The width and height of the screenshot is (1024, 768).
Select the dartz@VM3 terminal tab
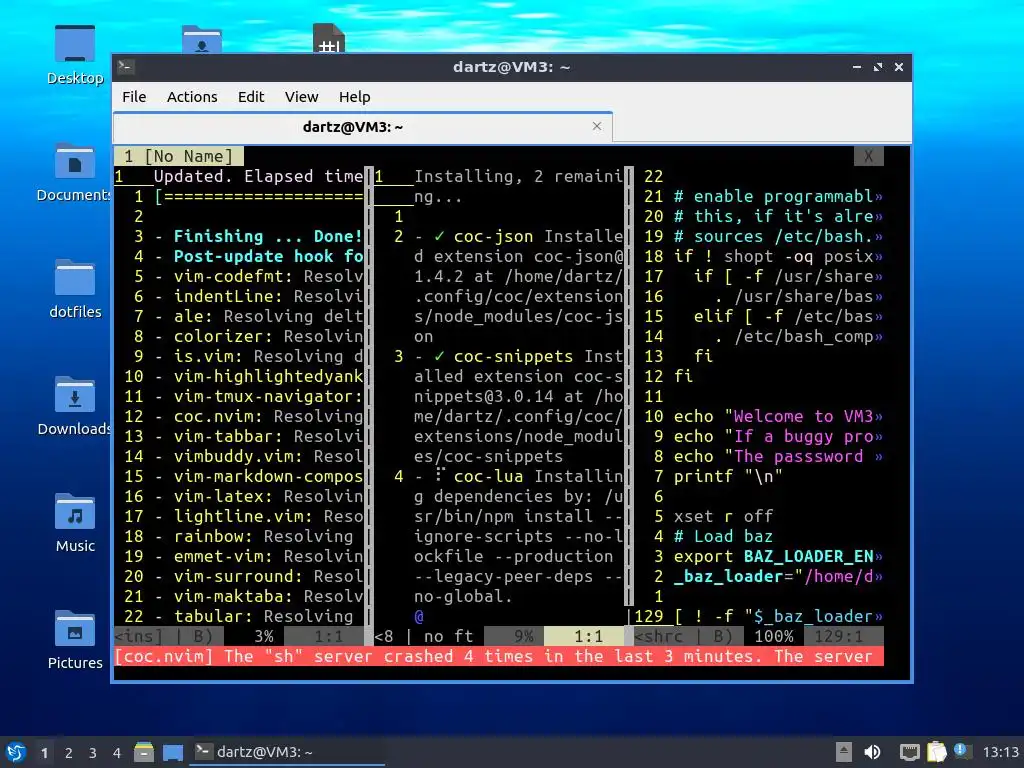[x=362, y=127]
